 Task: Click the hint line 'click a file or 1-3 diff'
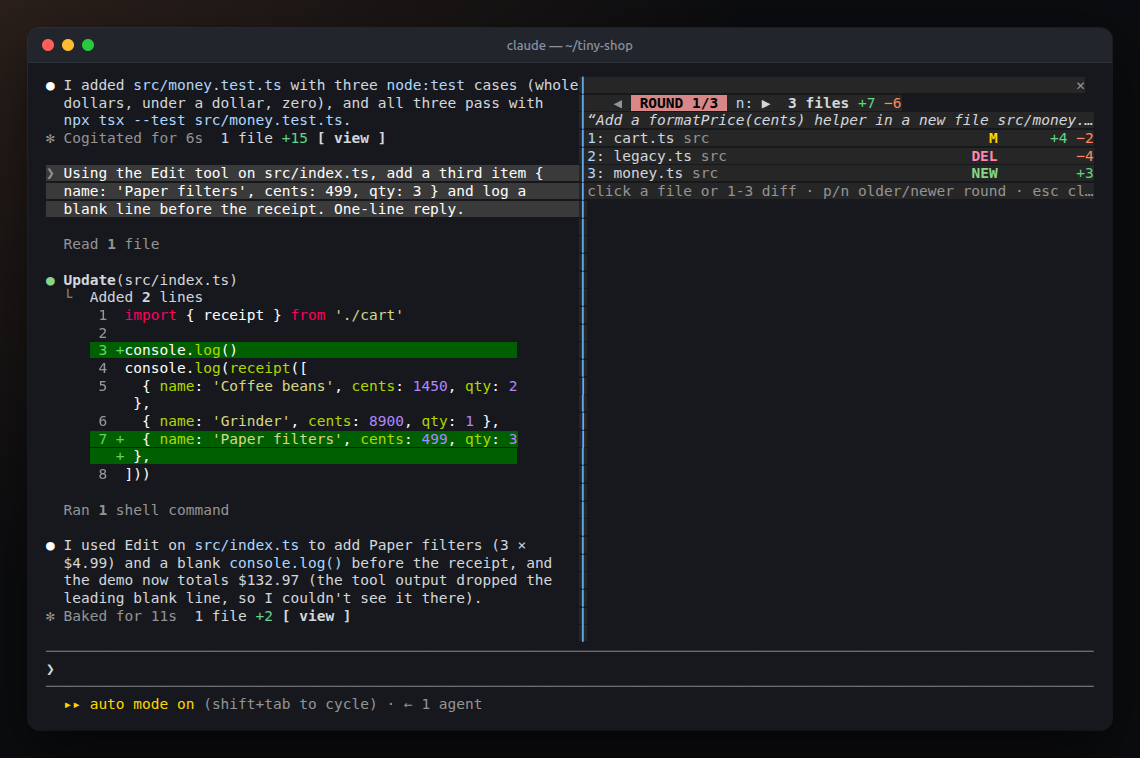click(x=840, y=191)
